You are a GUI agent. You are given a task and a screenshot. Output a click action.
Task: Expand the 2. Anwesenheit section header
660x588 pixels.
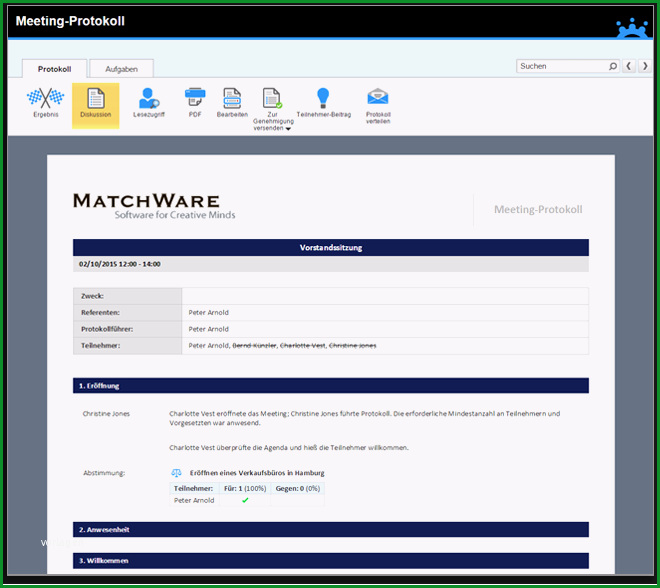[x=331, y=529]
